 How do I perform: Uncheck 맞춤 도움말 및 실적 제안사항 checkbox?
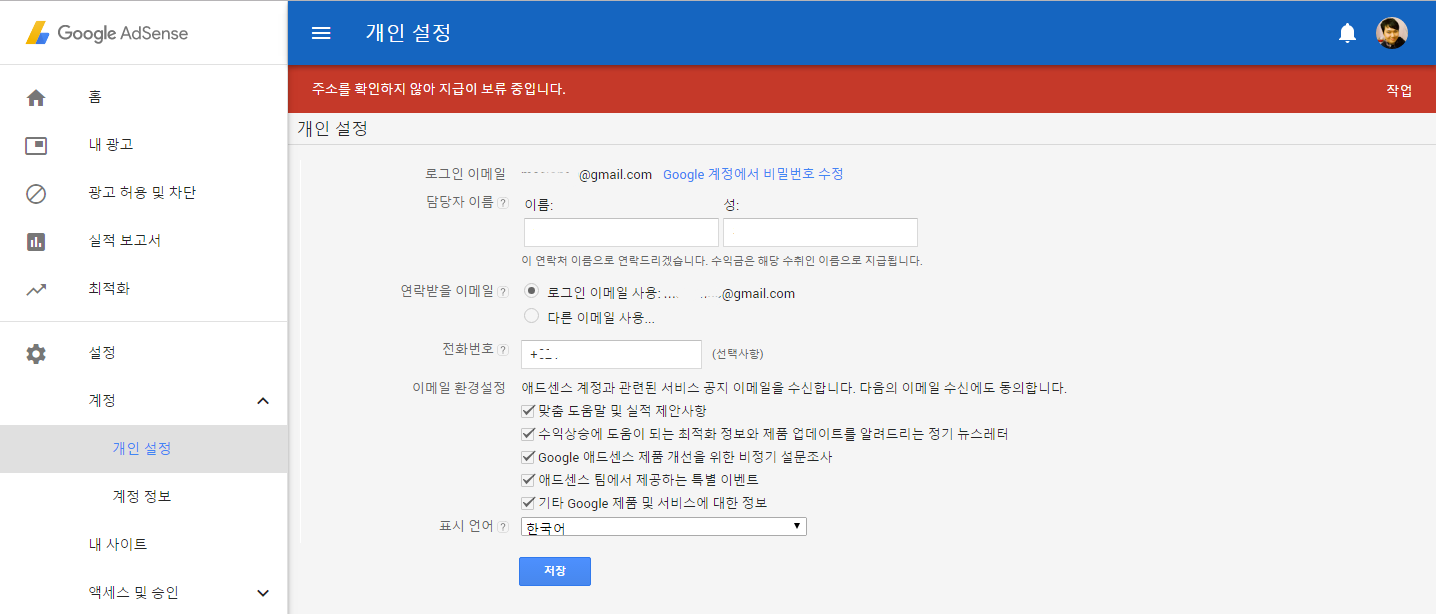pyautogui.click(x=528, y=411)
